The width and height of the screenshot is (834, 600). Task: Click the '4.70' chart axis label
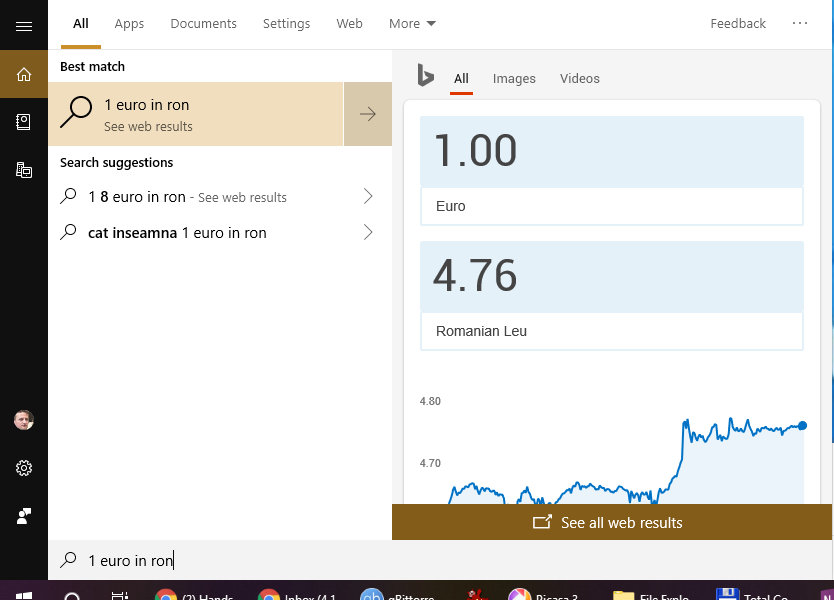tap(430, 463)
